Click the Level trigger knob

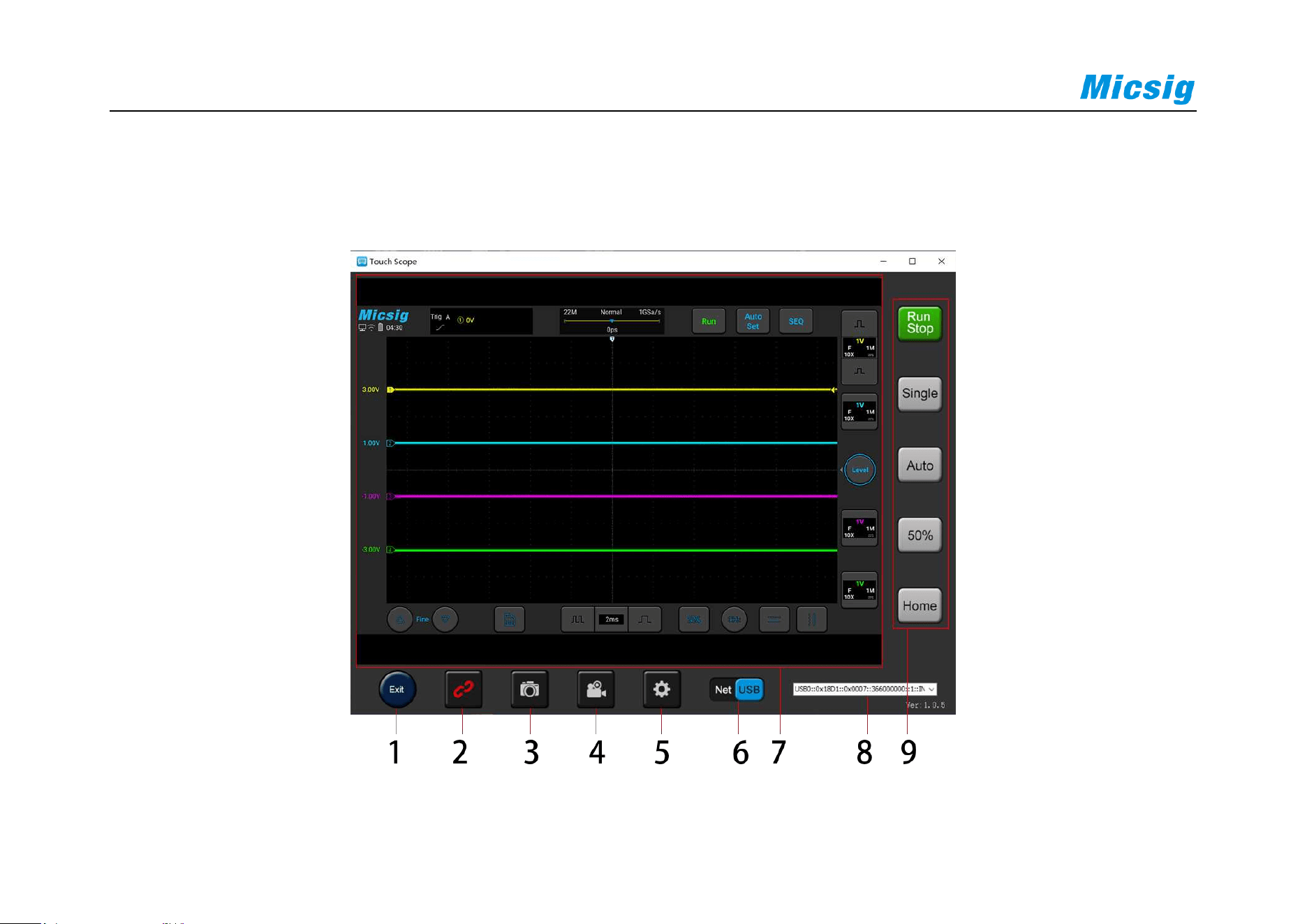click(859, 470)
